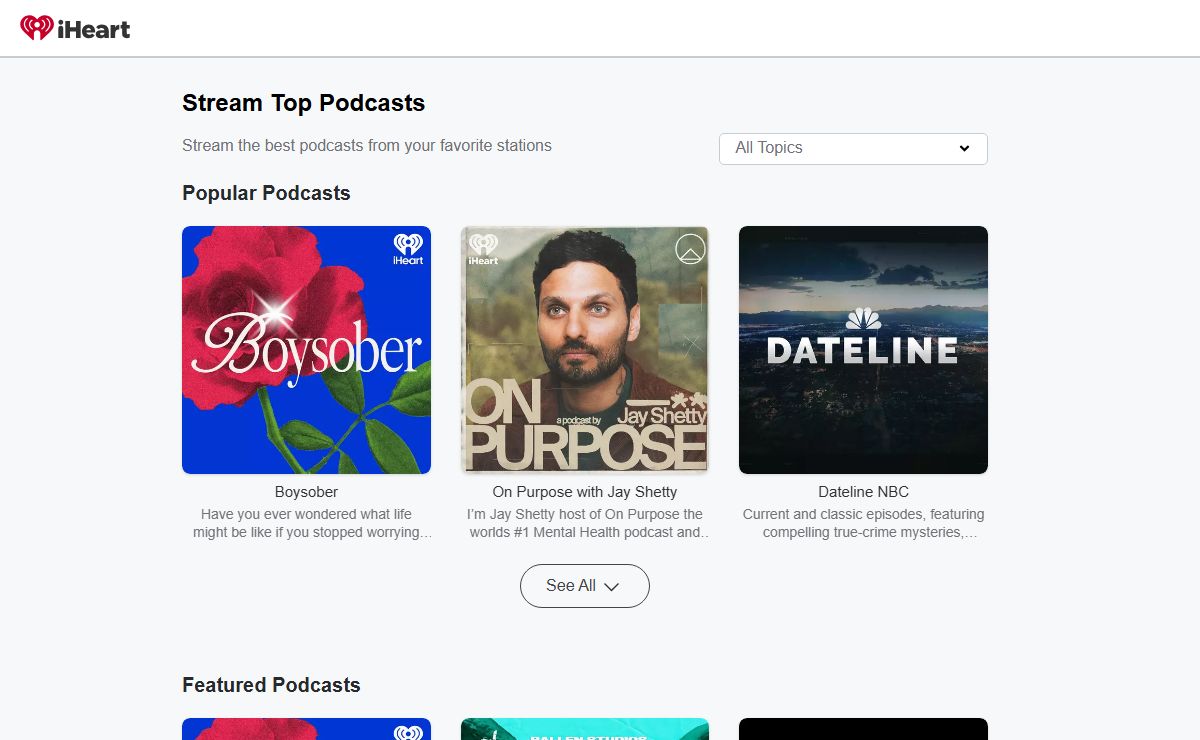1200x740 pixels.
Task: Click the Dateline true-crime description text
Action: point(864,523)
